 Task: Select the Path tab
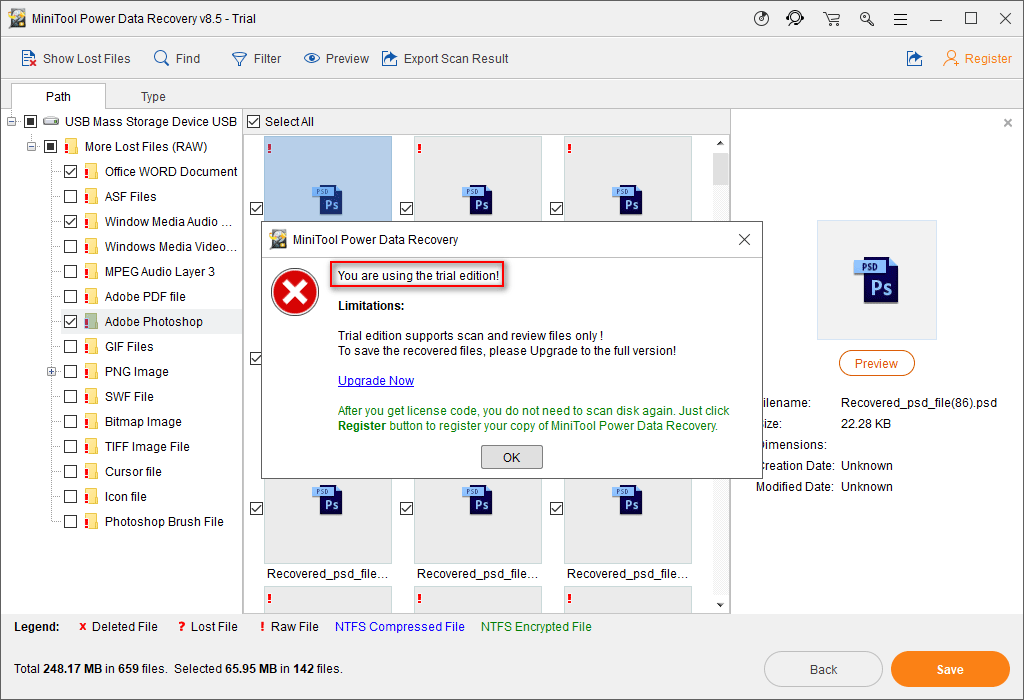point(58,97)
